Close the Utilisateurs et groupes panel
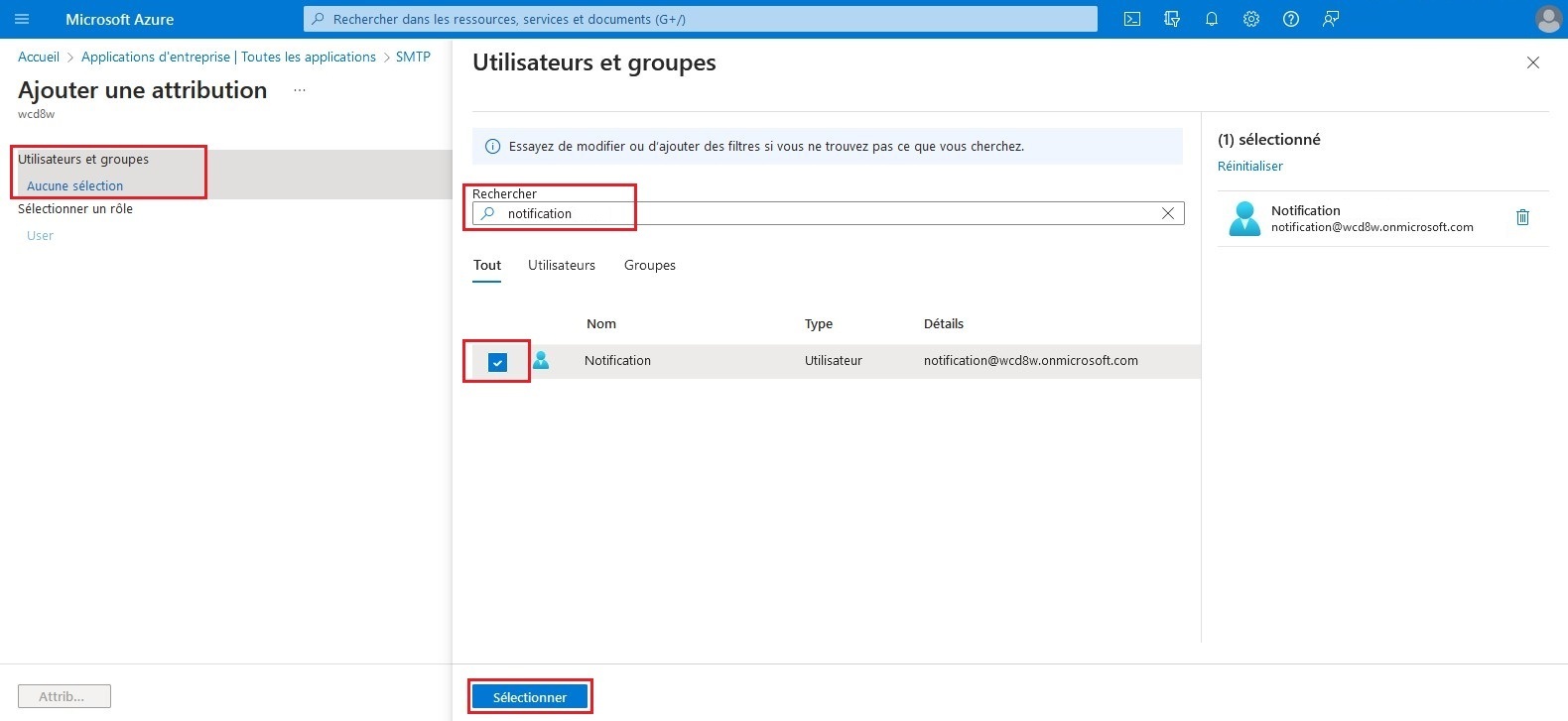The image size is (1568, 721). pyautogui.click(x=1533, y=62)
